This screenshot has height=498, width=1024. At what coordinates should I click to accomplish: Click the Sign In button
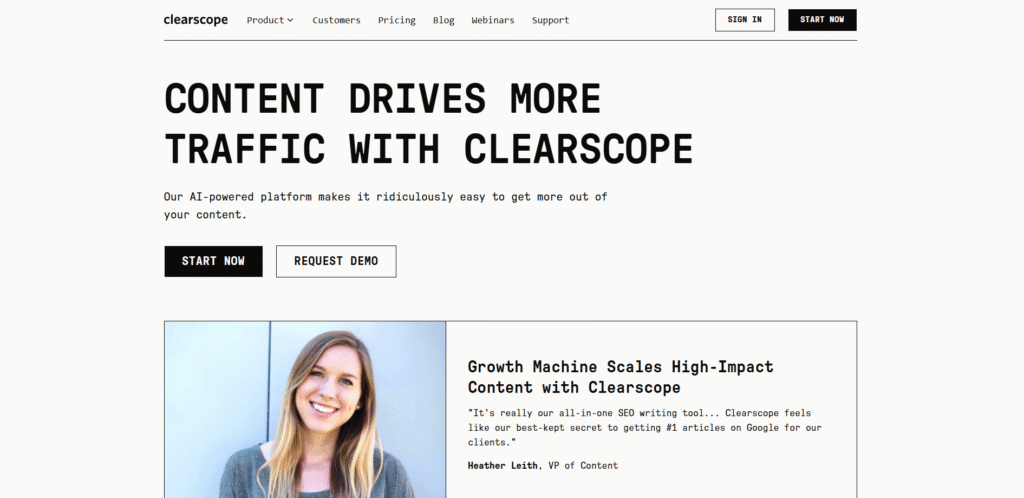coord(744,20)
